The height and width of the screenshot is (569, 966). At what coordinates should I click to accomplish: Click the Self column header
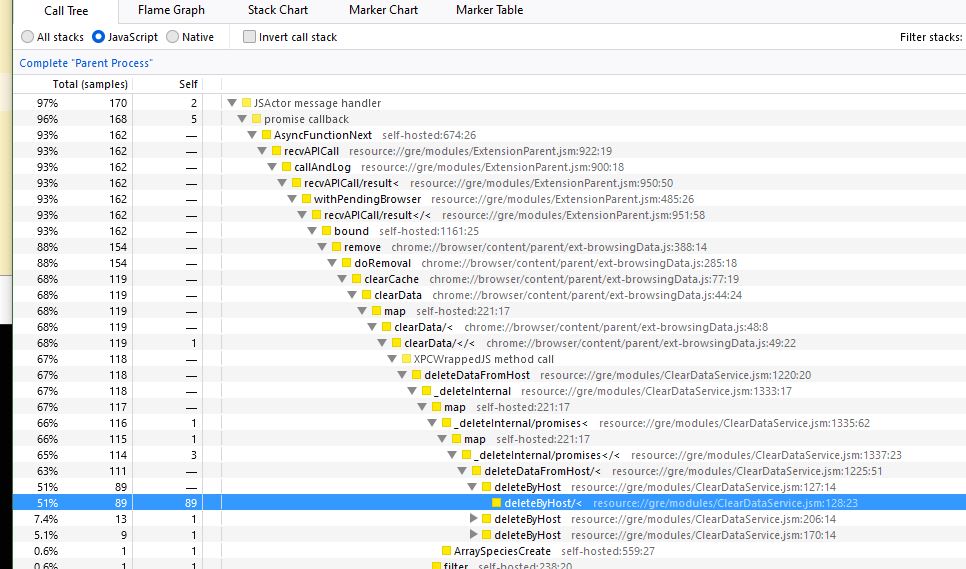click(188, 84)
